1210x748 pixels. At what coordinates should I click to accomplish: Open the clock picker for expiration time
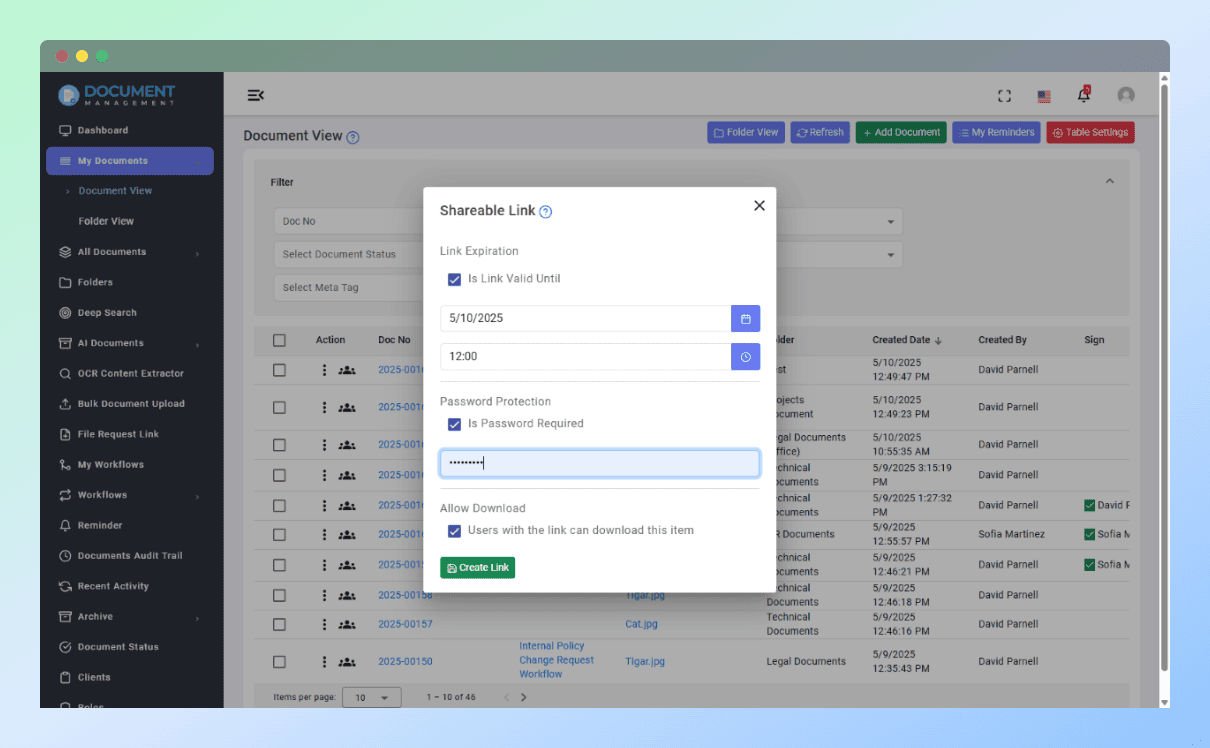pos(745,356)
